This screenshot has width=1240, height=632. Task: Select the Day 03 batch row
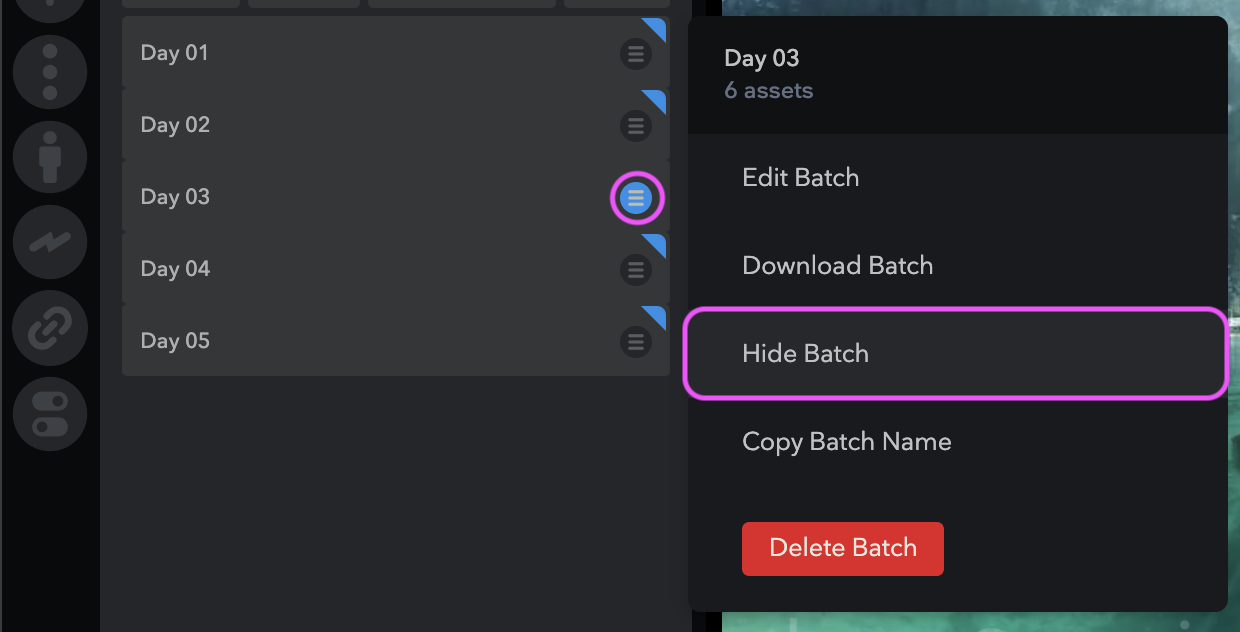[x=396, y=197]
